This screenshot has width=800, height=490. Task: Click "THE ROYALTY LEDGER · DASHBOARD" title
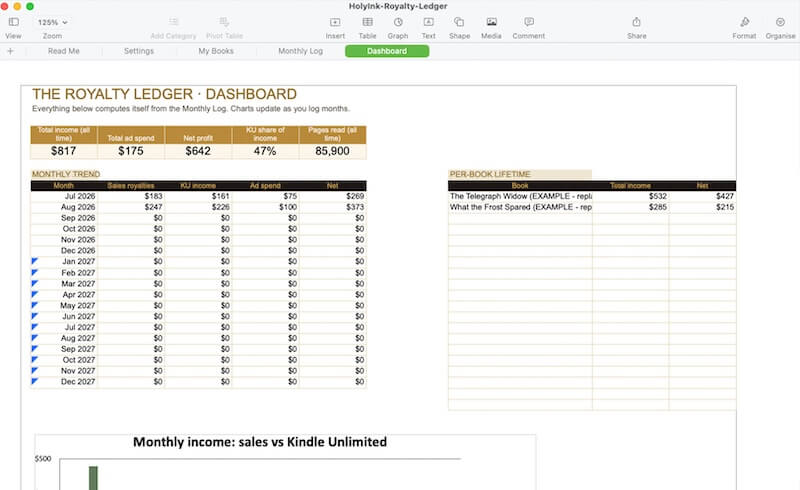(164, 94)
